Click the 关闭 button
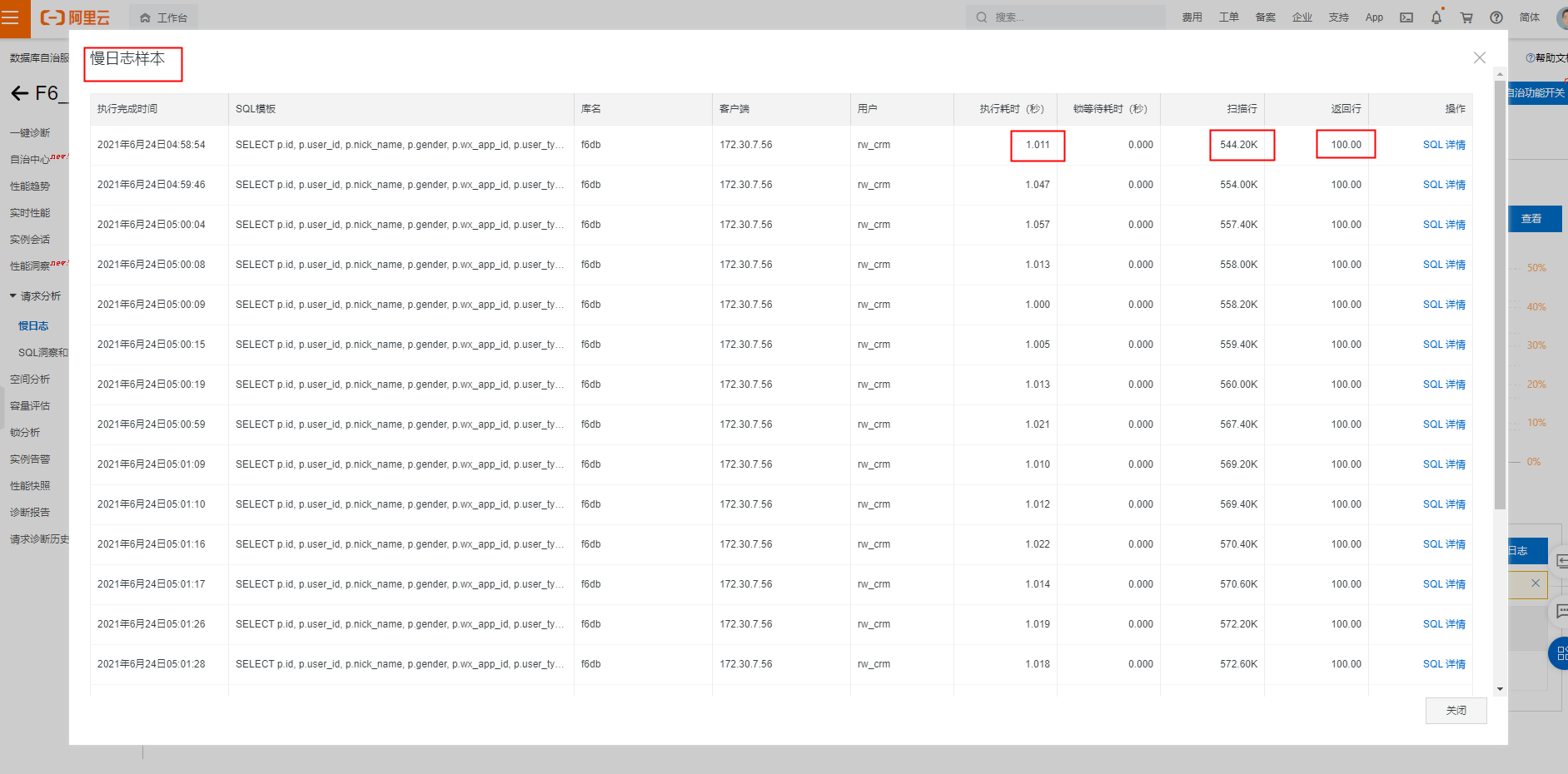 (x=1456, y=711)
